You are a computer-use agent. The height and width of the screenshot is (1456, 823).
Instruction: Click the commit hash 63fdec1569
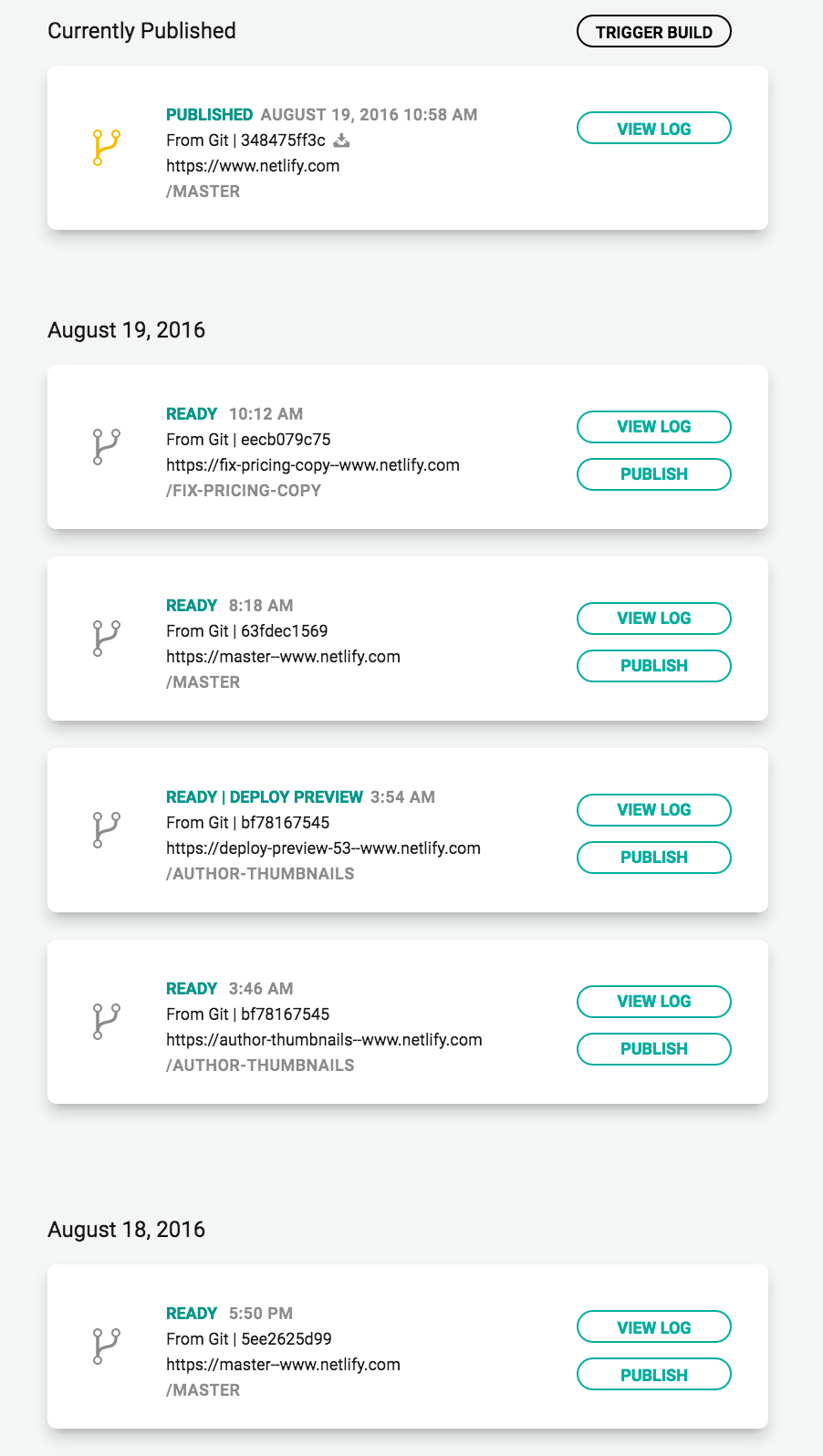tap(284, 631)
